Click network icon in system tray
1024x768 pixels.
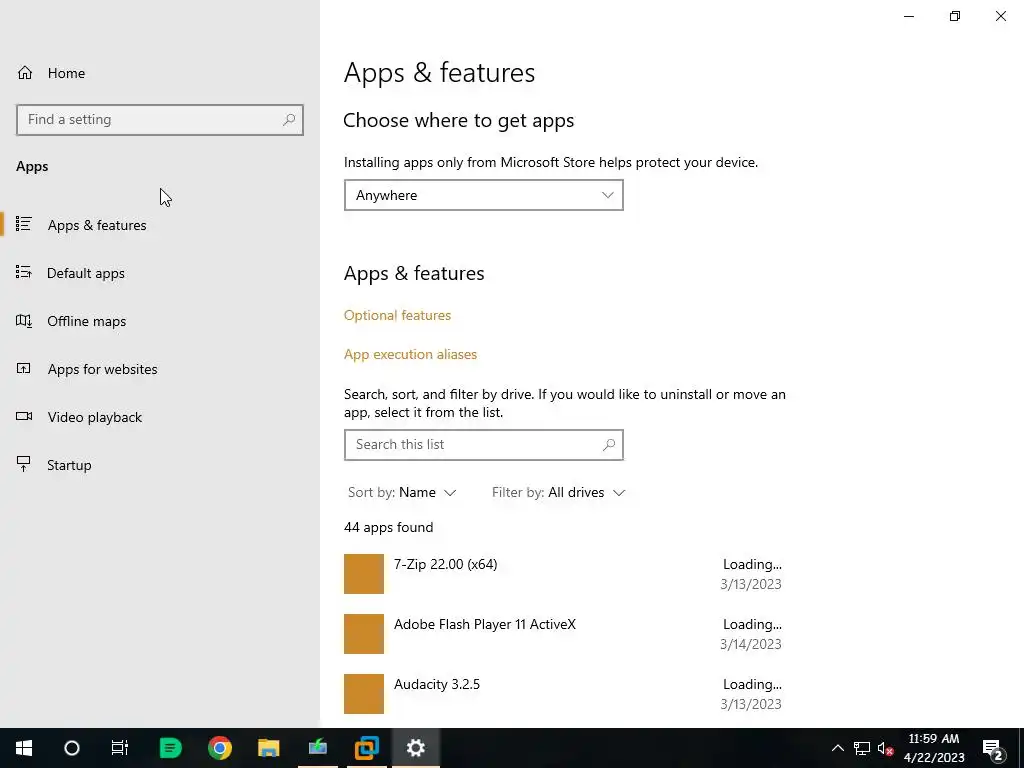(x=861, y=748)
